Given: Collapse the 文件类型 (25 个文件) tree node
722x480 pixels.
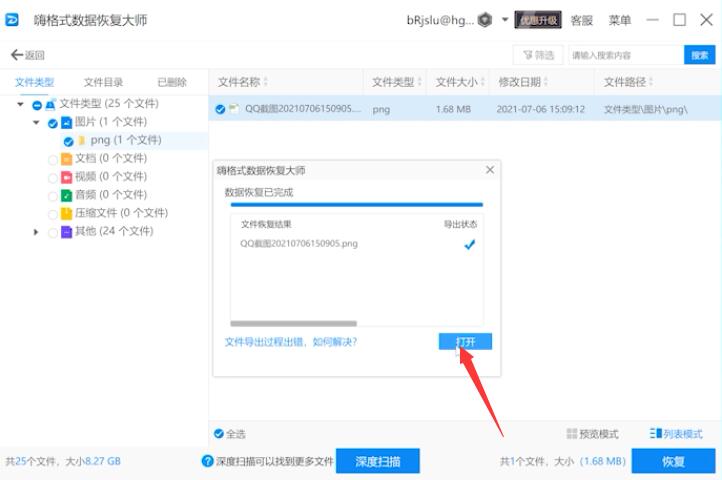Looking at the screenshot, I should tap(20, 104).
